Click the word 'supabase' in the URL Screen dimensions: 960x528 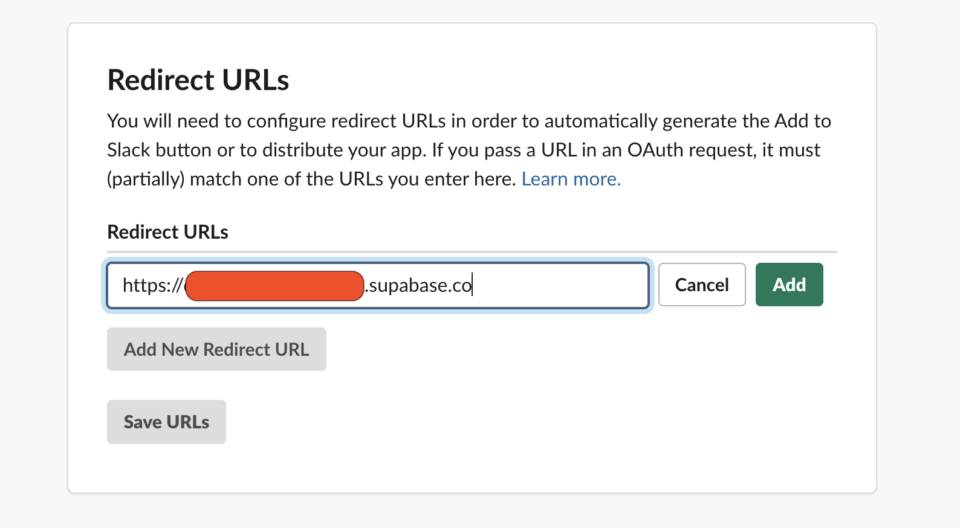408,285
